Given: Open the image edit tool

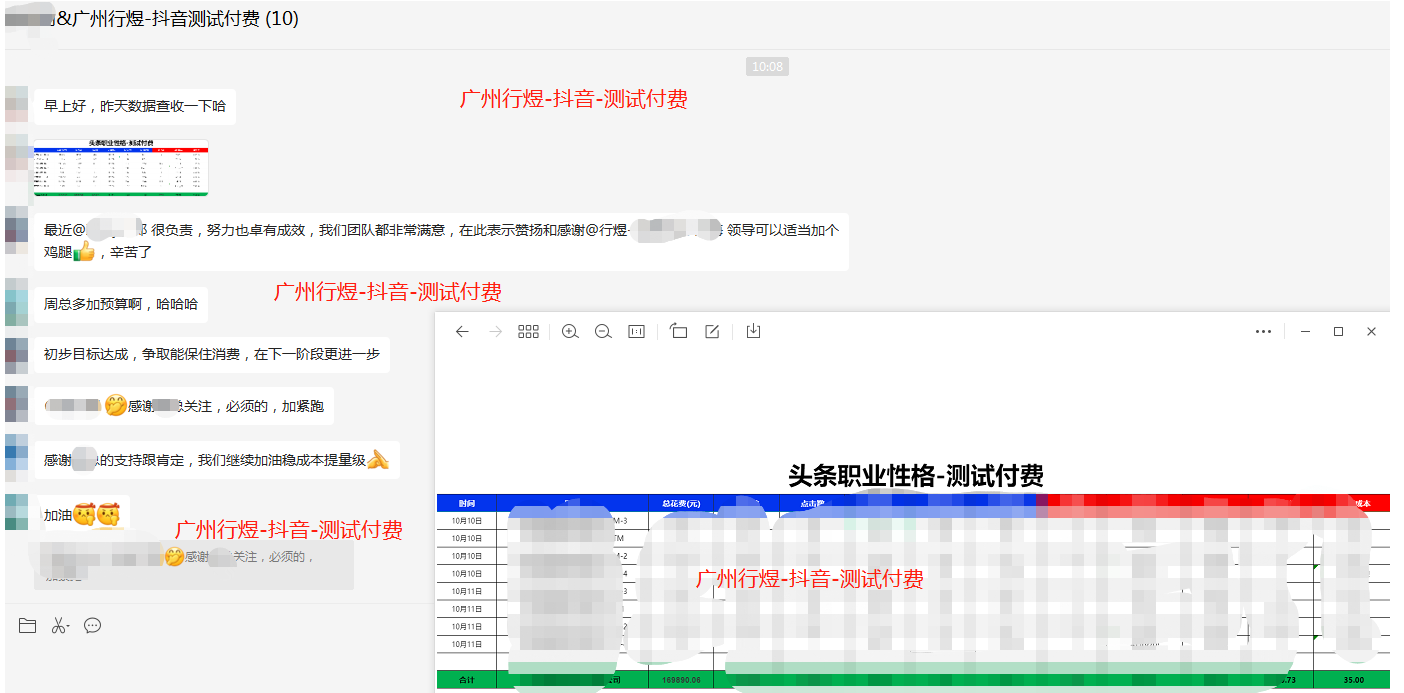Looking at the screenshot, I should (712, 332).
